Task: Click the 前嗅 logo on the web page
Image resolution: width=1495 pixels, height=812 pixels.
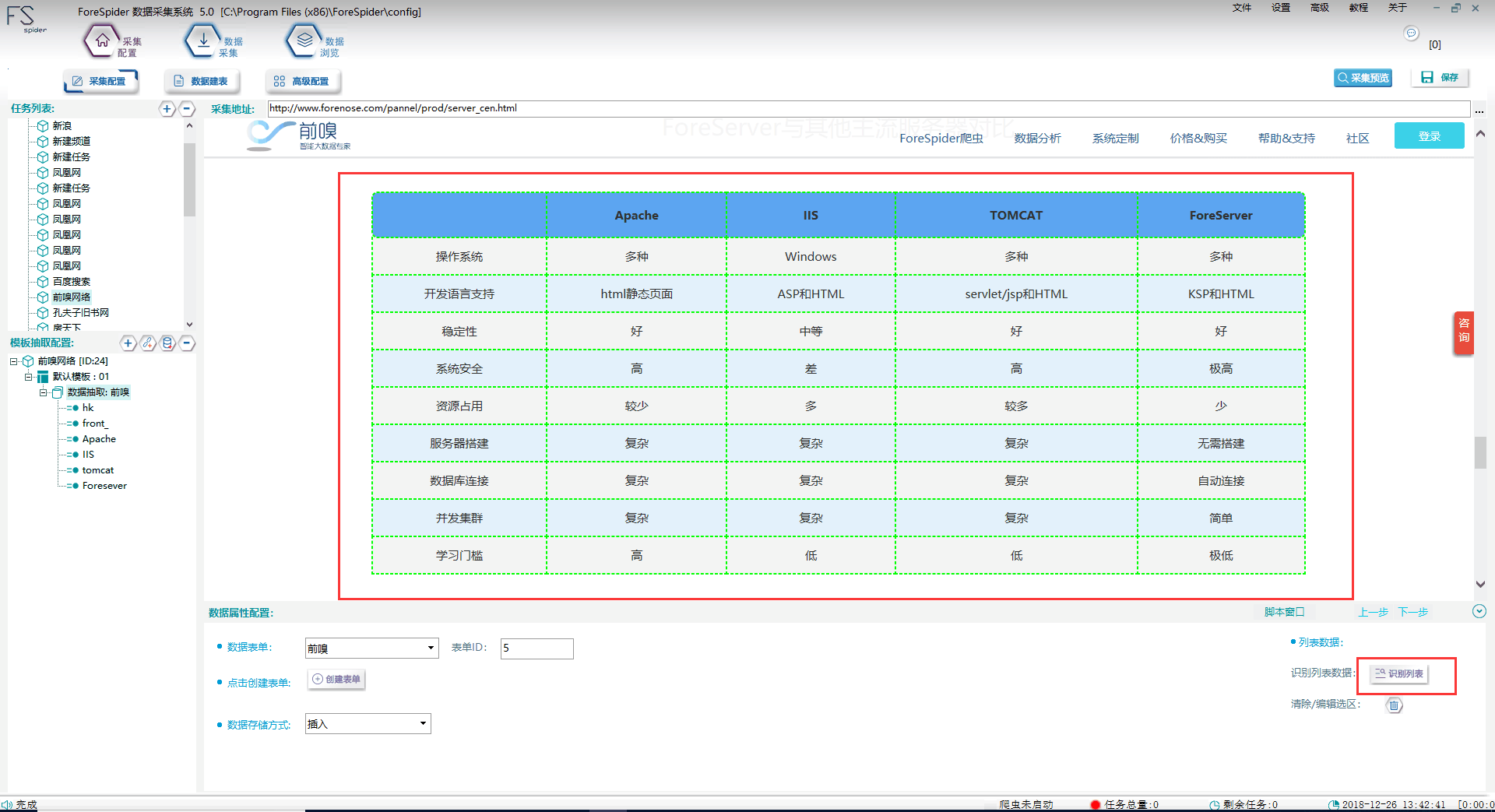Action: click(299, 135)
